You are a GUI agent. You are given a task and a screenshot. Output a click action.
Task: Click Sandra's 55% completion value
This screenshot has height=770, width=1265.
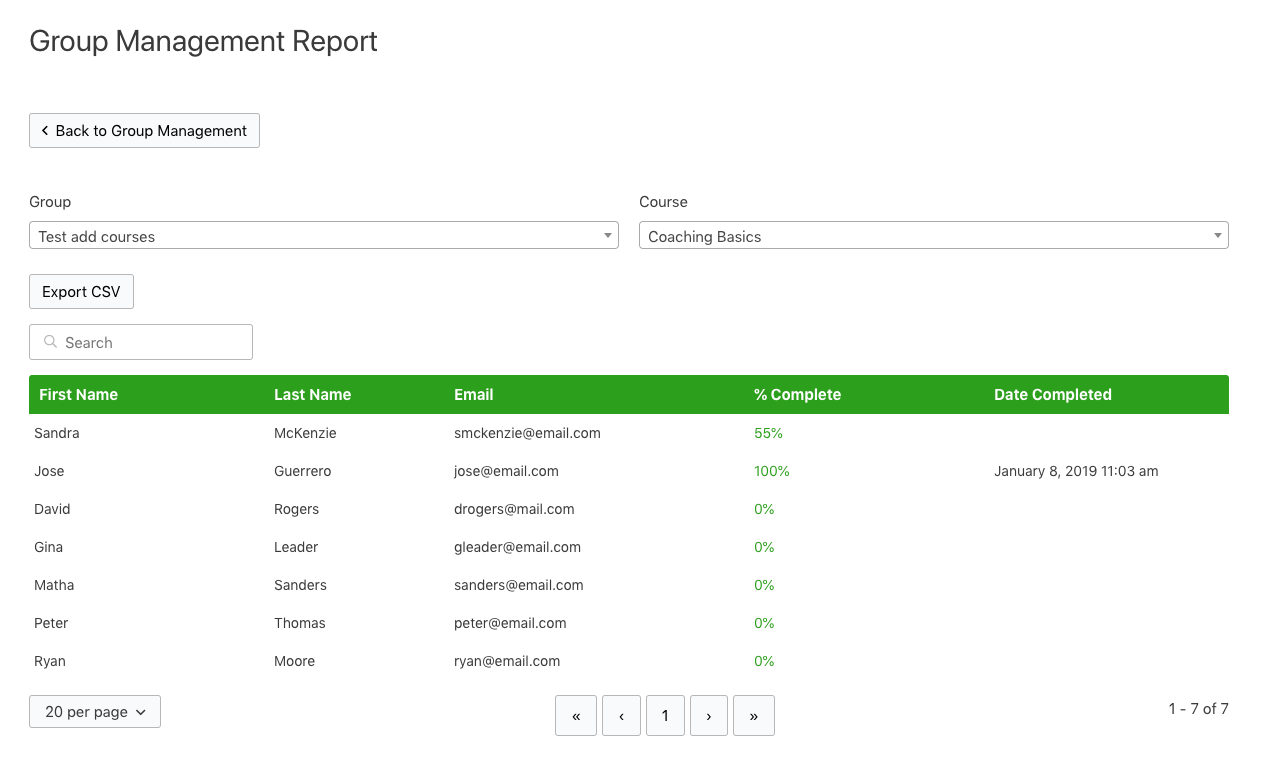[768, 433]
